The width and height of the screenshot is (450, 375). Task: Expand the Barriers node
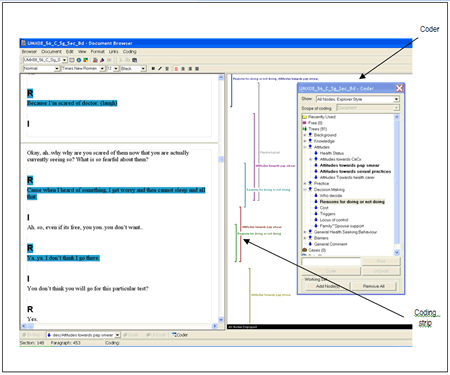coord(305,238)
